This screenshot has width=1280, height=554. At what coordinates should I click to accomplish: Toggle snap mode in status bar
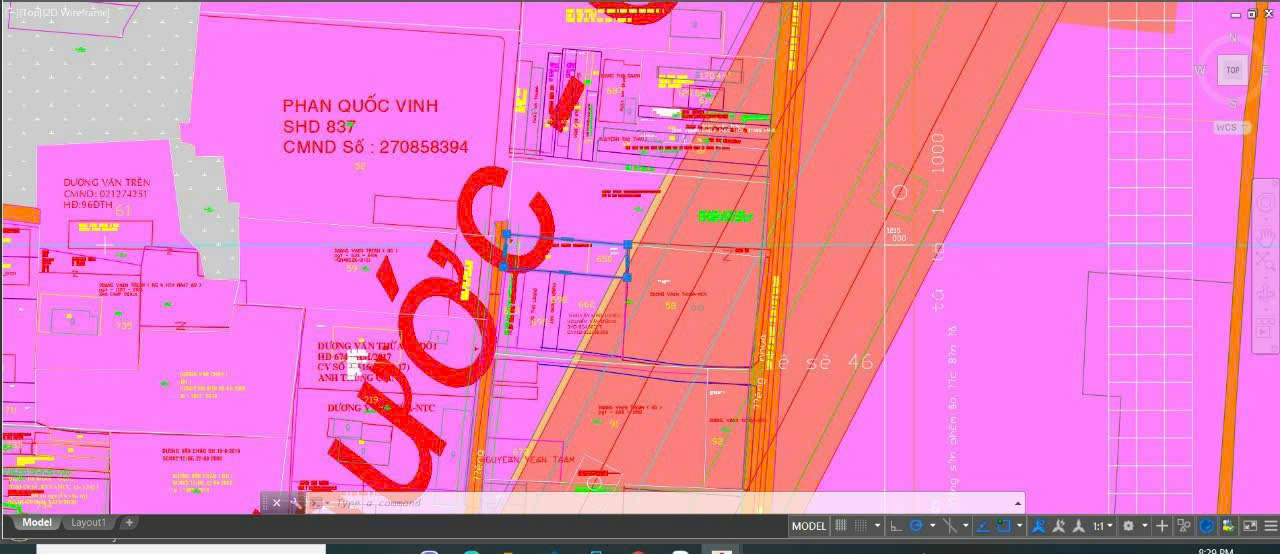pyautogui.click(x=861, y=526)
